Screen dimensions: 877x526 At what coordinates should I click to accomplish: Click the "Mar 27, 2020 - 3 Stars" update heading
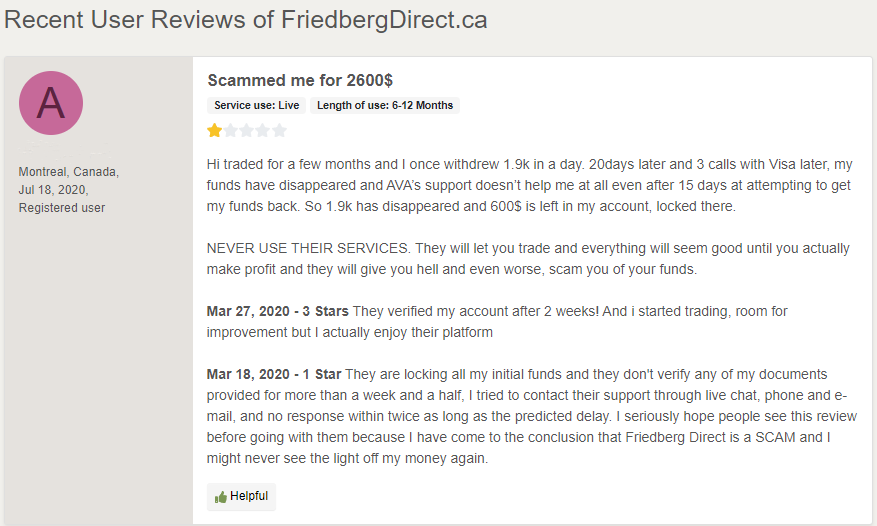tap(278, 312)
